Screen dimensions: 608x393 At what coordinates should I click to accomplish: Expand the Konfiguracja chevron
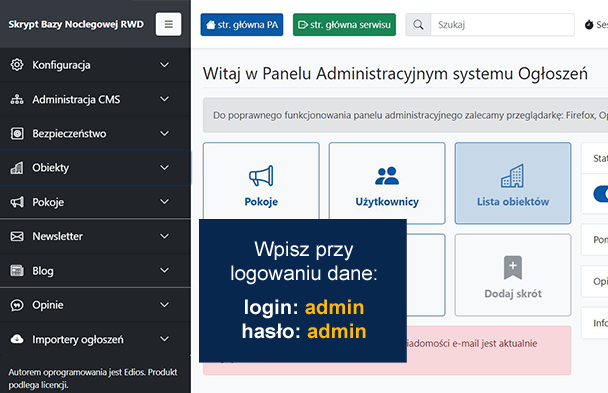click(165, 65)
